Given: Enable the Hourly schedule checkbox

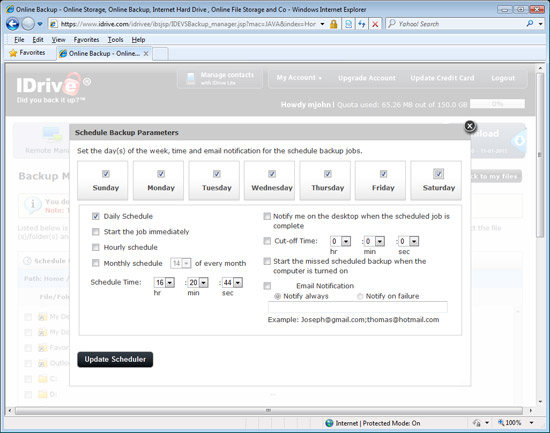Looking at the screenshot, I should pyautogui.click(x=95, y=247).
